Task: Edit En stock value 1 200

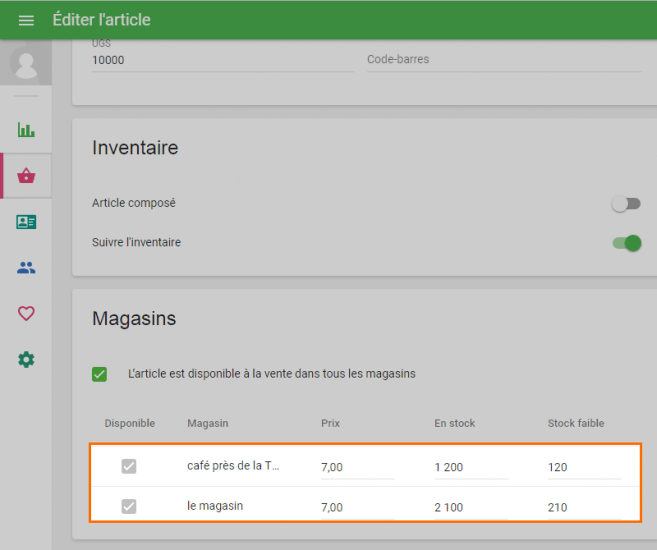Action: coord(470,467)
